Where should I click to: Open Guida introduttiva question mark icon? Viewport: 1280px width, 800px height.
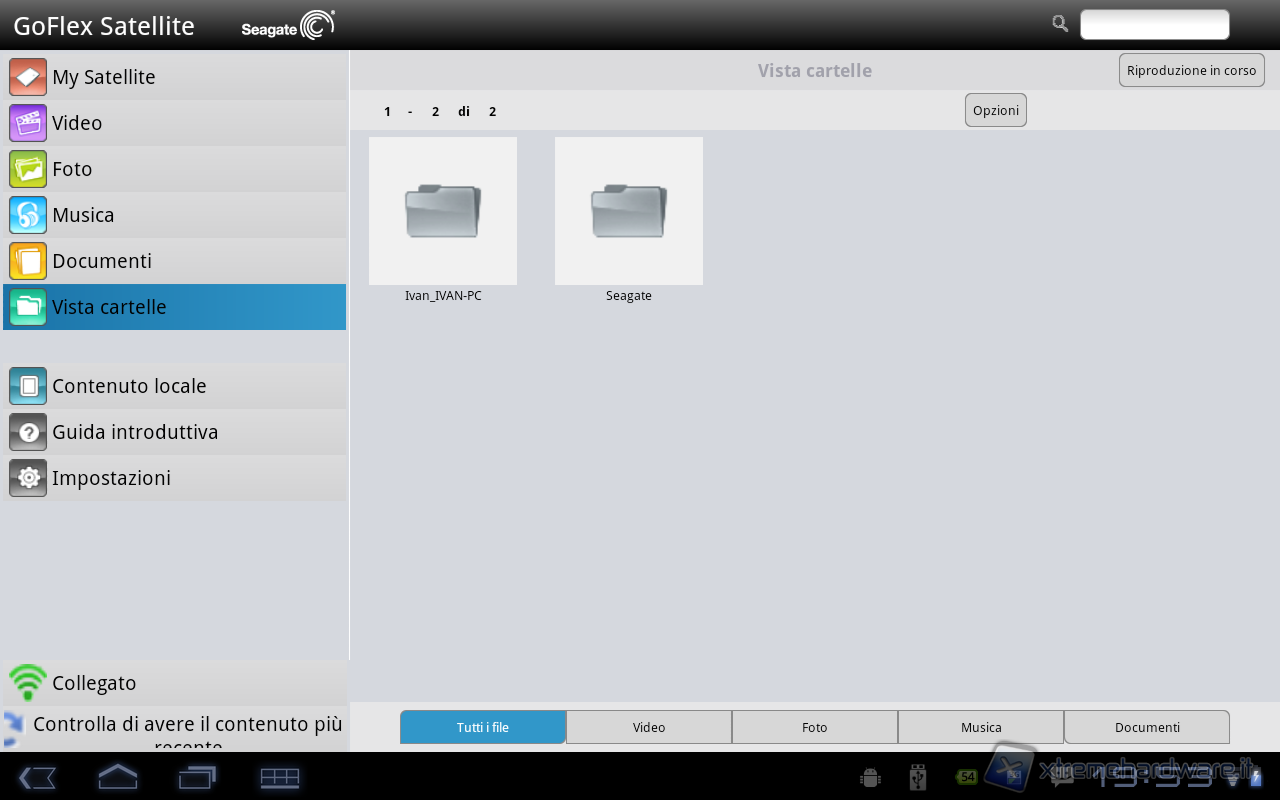click(28, 432)
